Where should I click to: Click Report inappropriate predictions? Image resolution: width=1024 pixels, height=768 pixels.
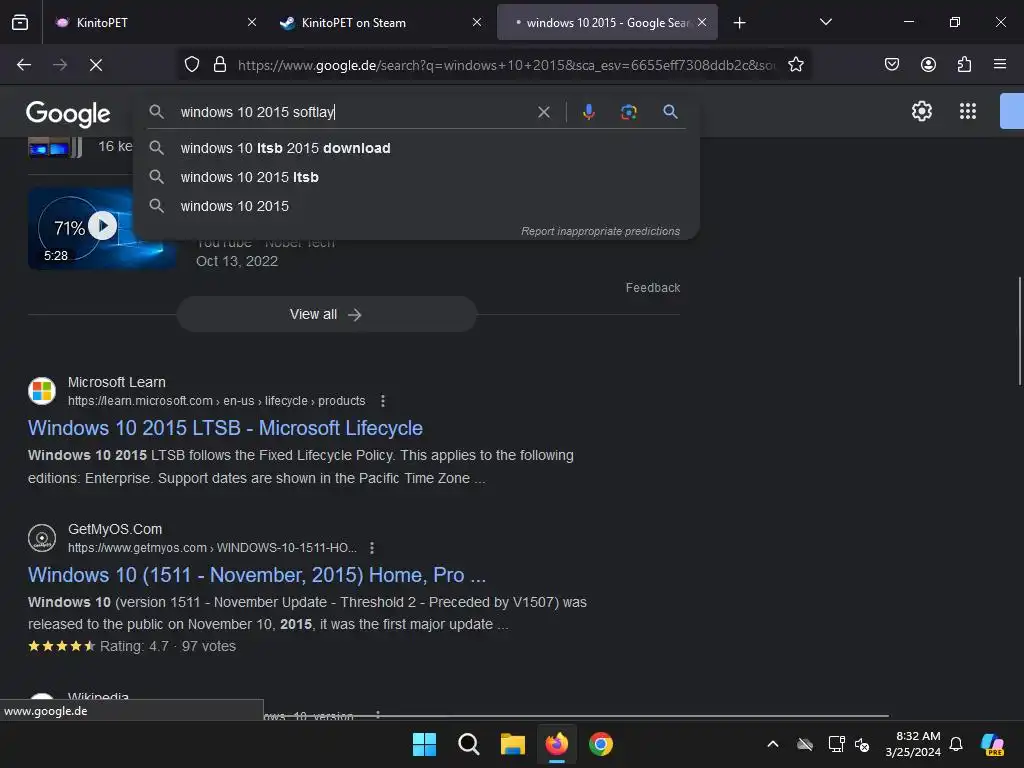[x=600, y=231]
